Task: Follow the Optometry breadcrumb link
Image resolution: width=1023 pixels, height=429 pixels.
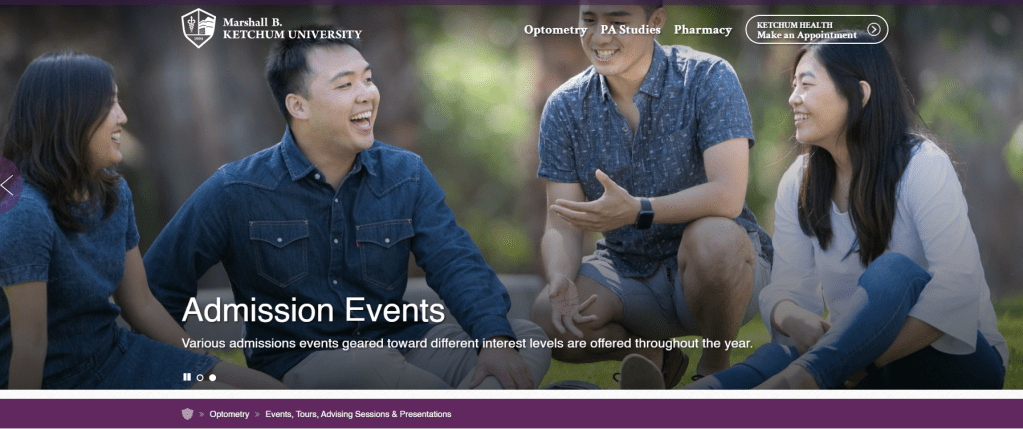Action: [229, 414]
